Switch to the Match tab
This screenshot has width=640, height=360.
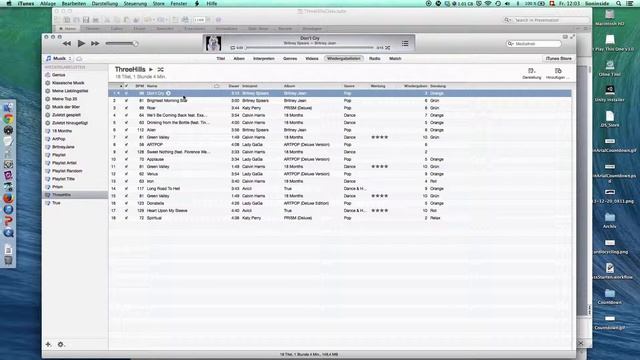pos(395,59)
